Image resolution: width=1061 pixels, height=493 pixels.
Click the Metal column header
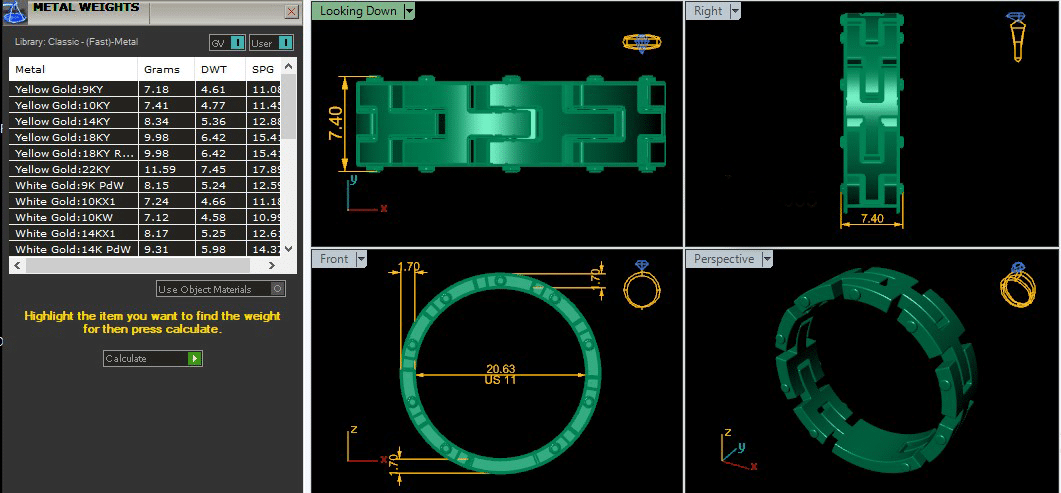click(73, 69)
